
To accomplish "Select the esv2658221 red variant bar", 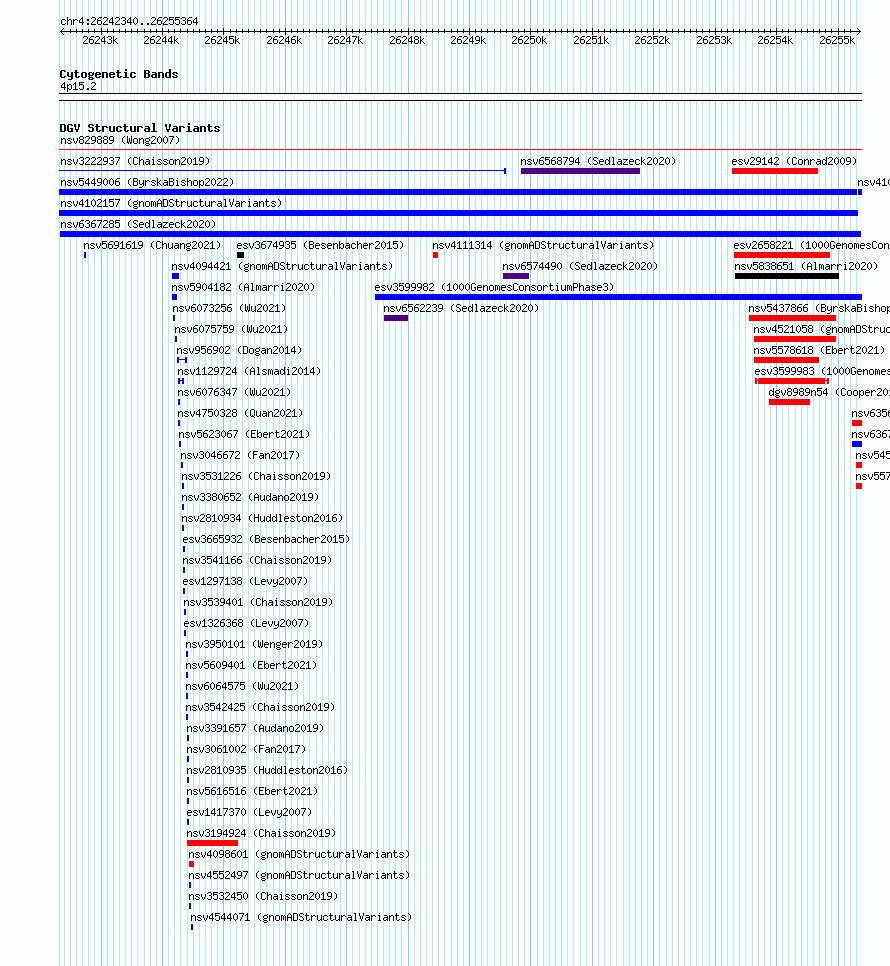I will 782,255.
